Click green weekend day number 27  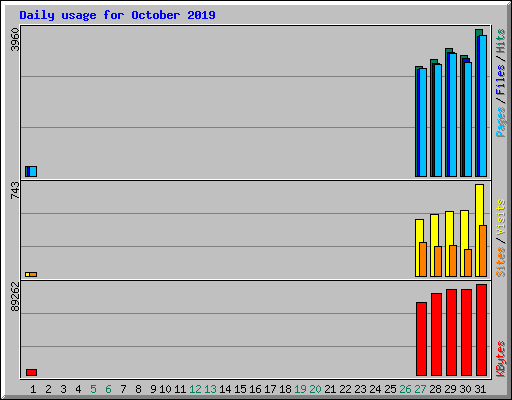click(420, 389)
